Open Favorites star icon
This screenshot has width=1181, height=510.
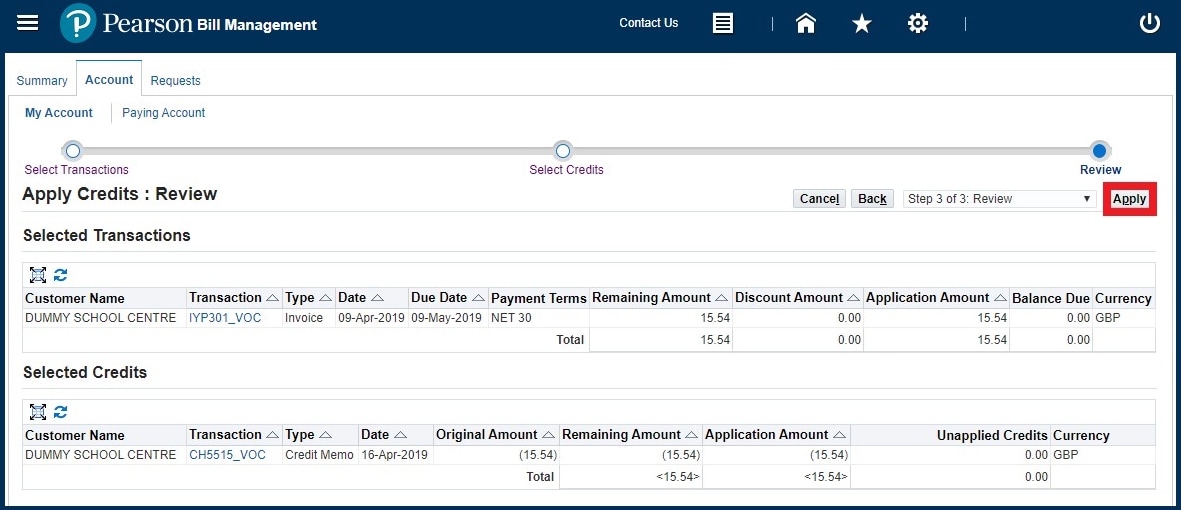point(862,23)
